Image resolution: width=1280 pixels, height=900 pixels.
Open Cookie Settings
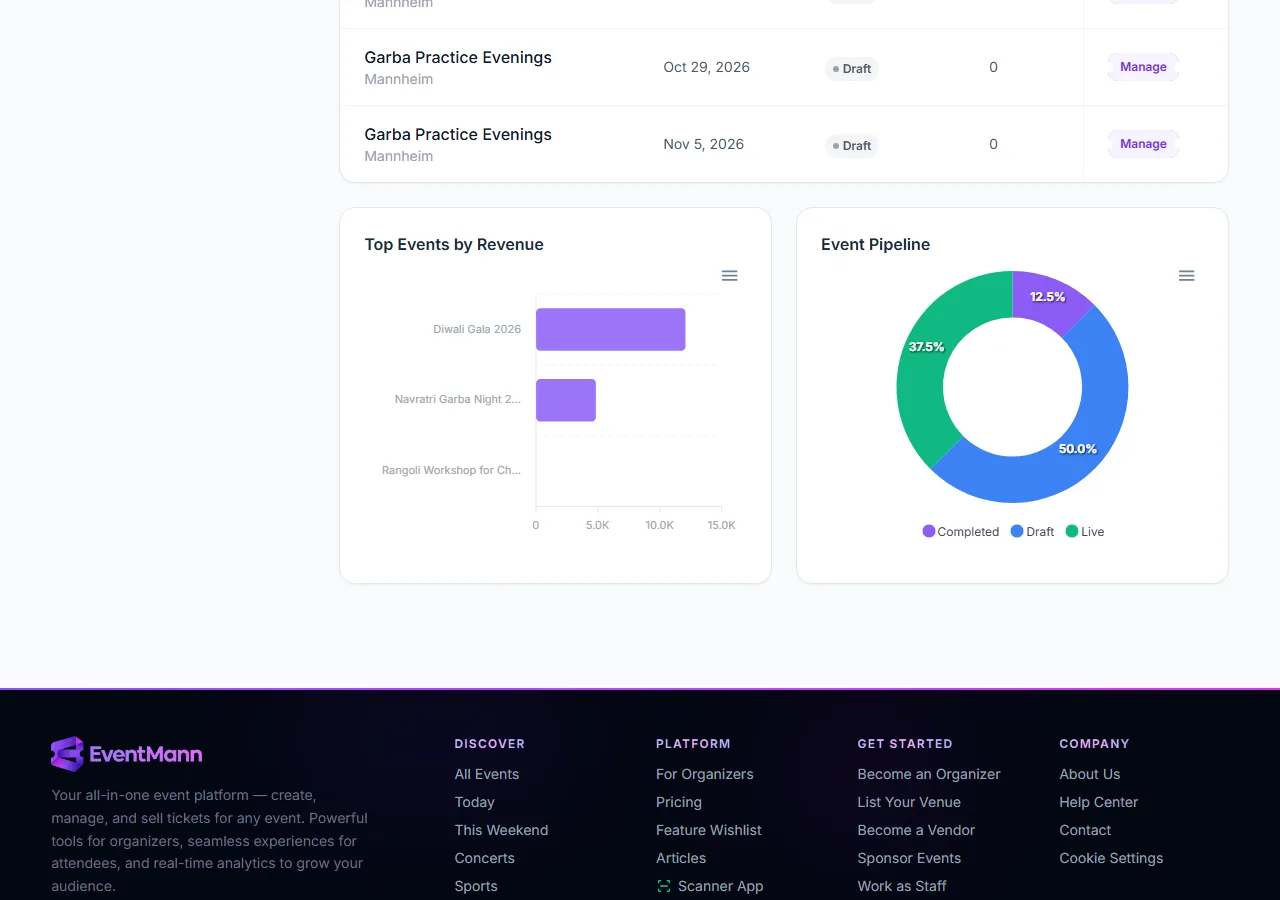pos(1111,858)
